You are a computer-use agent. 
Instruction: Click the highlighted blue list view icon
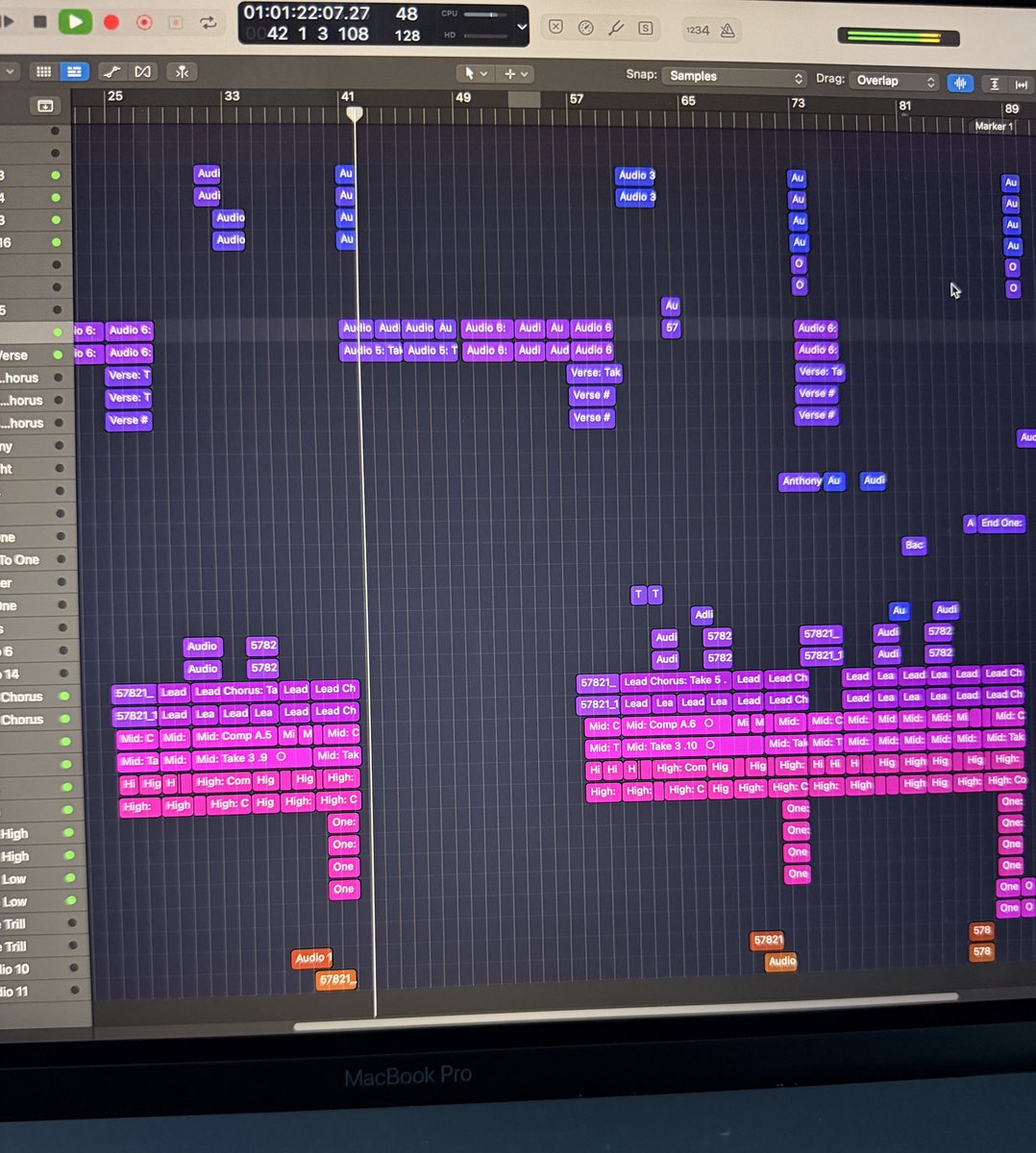pos(73,71)
